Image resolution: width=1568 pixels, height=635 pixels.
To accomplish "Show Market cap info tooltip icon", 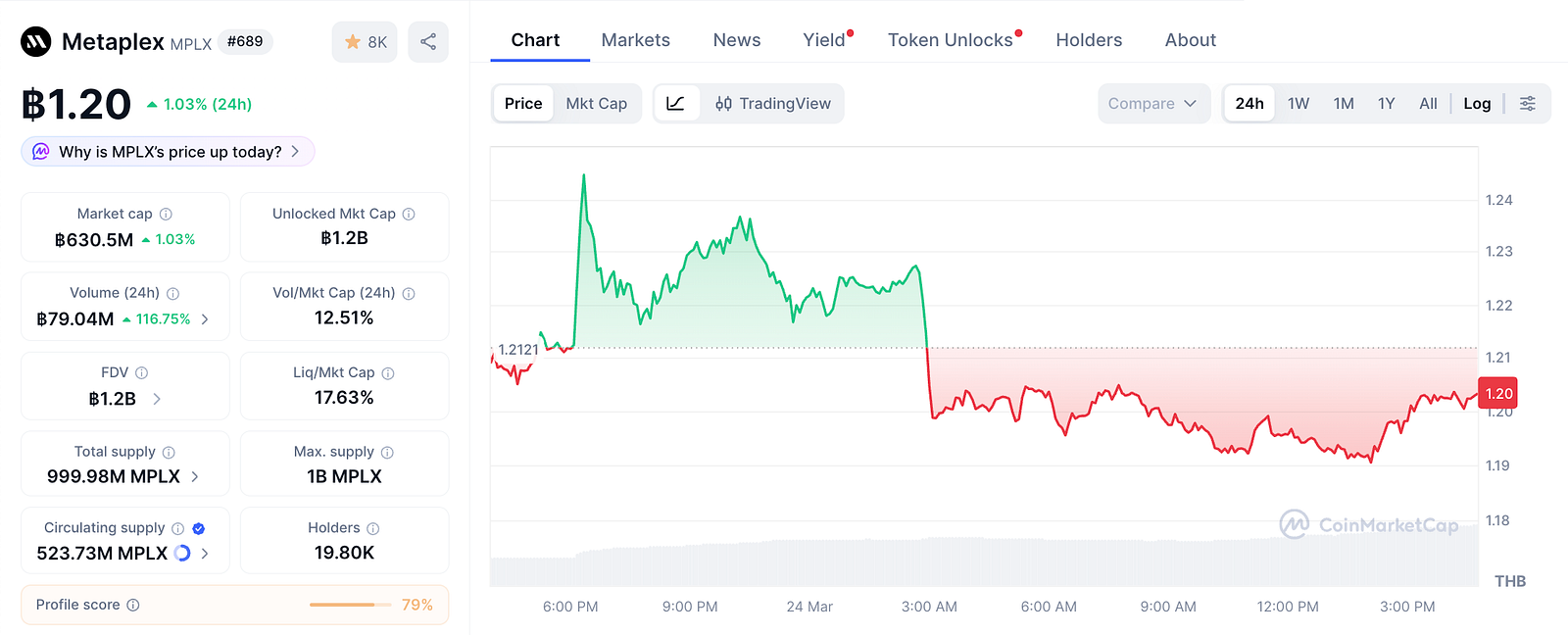I will (166, 214).
